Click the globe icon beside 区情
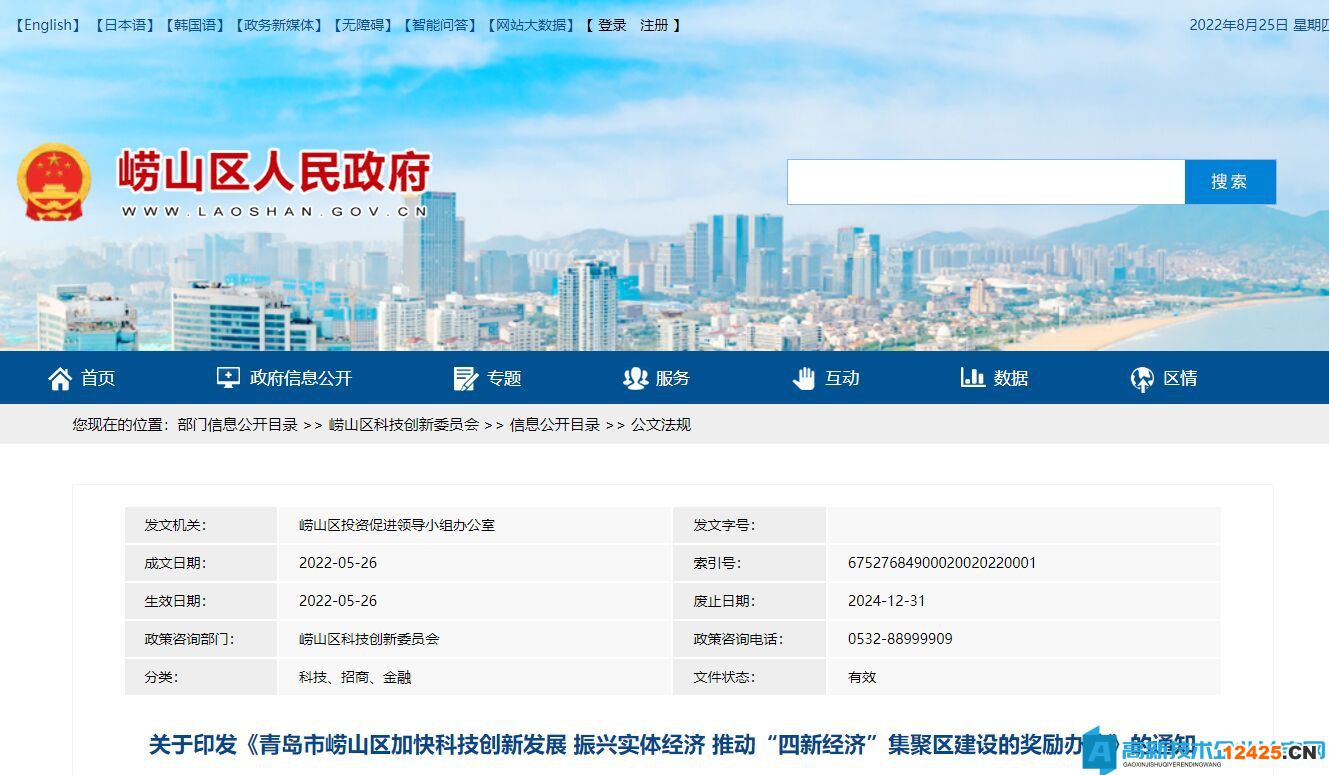Viewport: 1329px width, 775px height. click(1142, 378)
